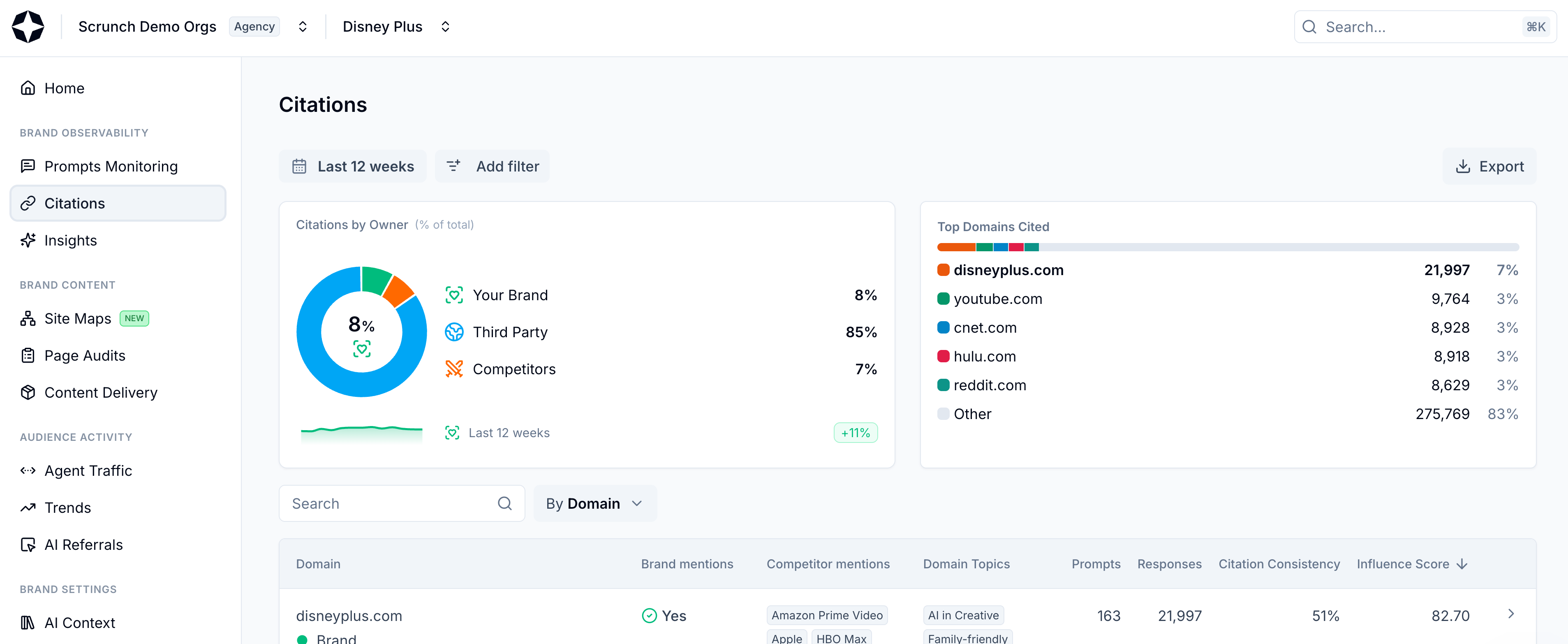Expand the Disney Plus brand selector
1568x644 pixels.
click(445, 27)
